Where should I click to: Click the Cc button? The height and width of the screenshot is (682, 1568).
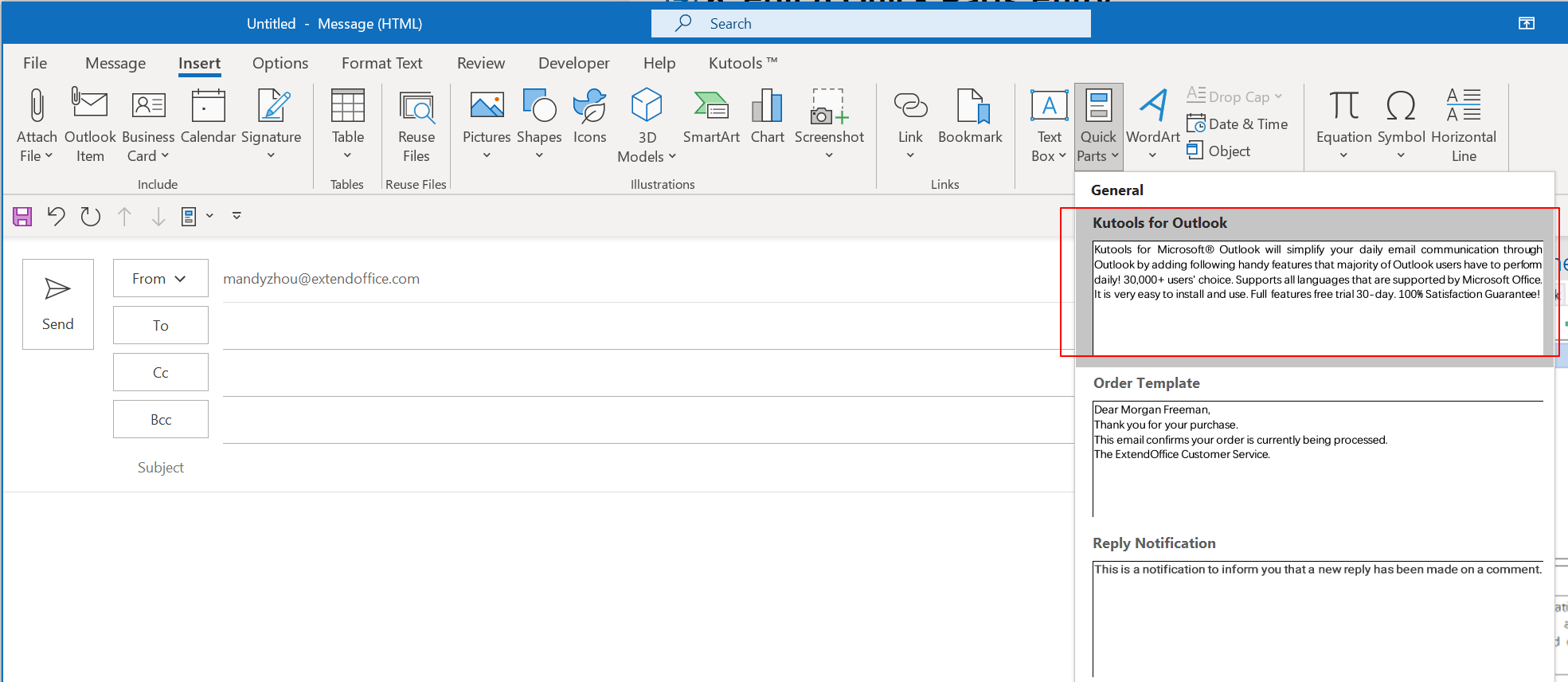click(161, 372)
